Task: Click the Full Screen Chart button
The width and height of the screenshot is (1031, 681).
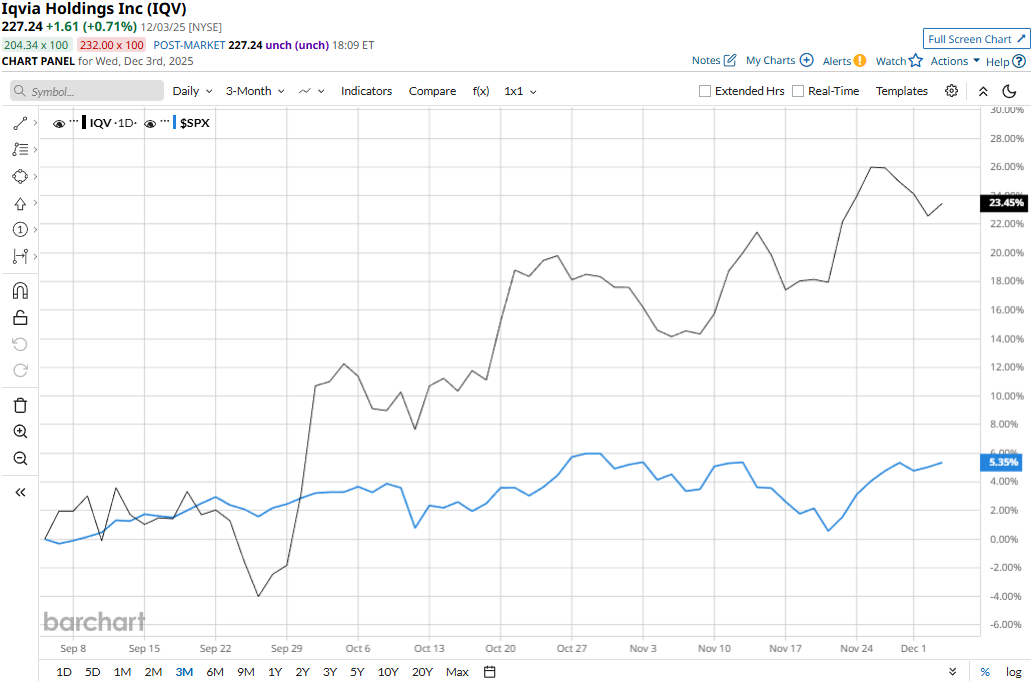Action: click(976, 39)
